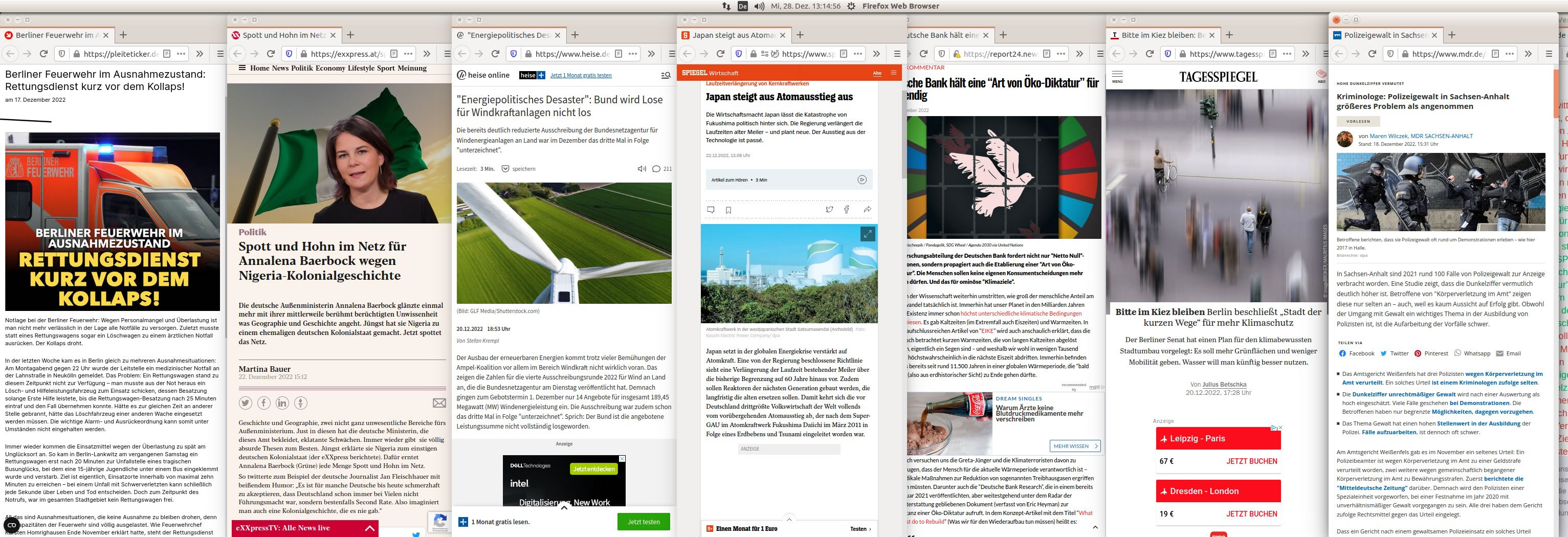Click the green 'Jetzt testen' button
Image resolution: width=1568 pixels, height=537 pixels.
point(643,522)
